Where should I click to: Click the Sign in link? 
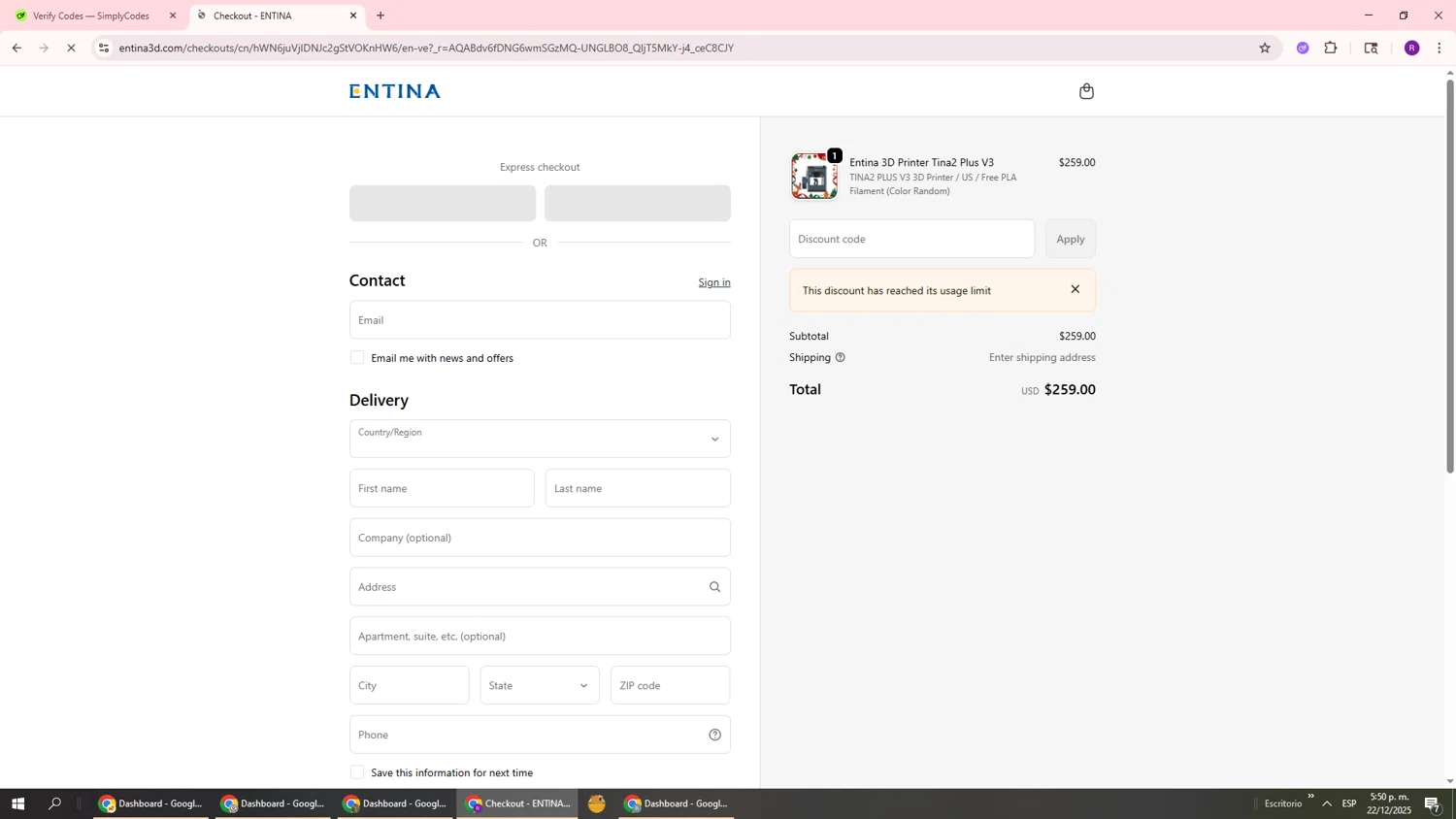click(x=714, y=282)
